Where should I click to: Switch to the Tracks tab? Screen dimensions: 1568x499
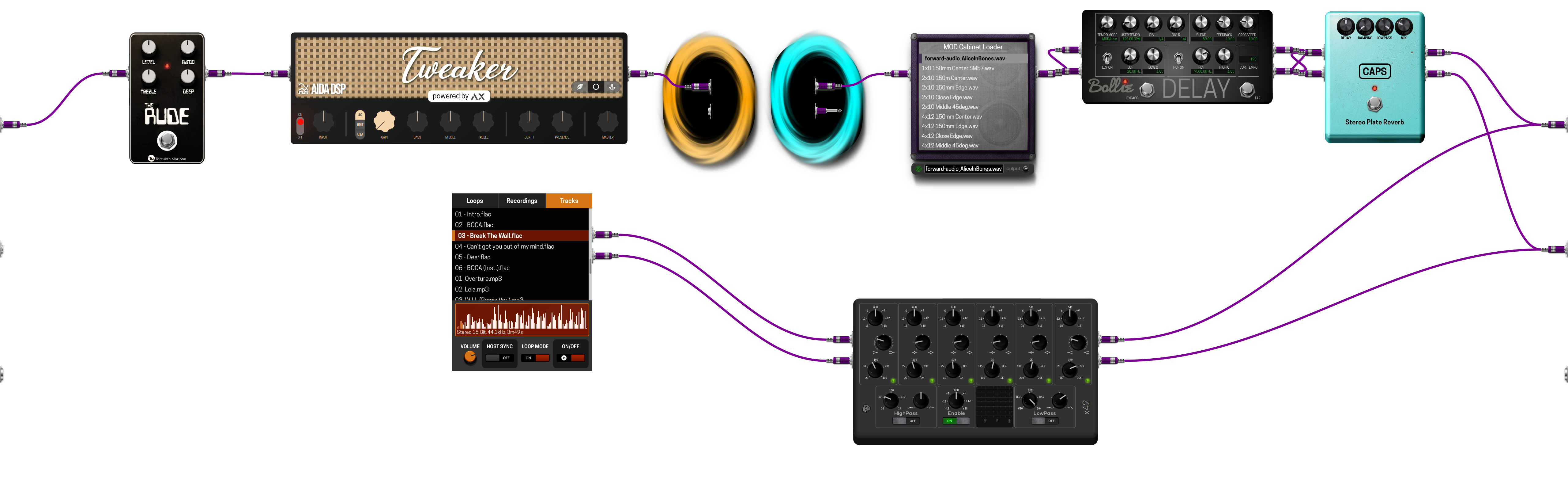[569, 200]
